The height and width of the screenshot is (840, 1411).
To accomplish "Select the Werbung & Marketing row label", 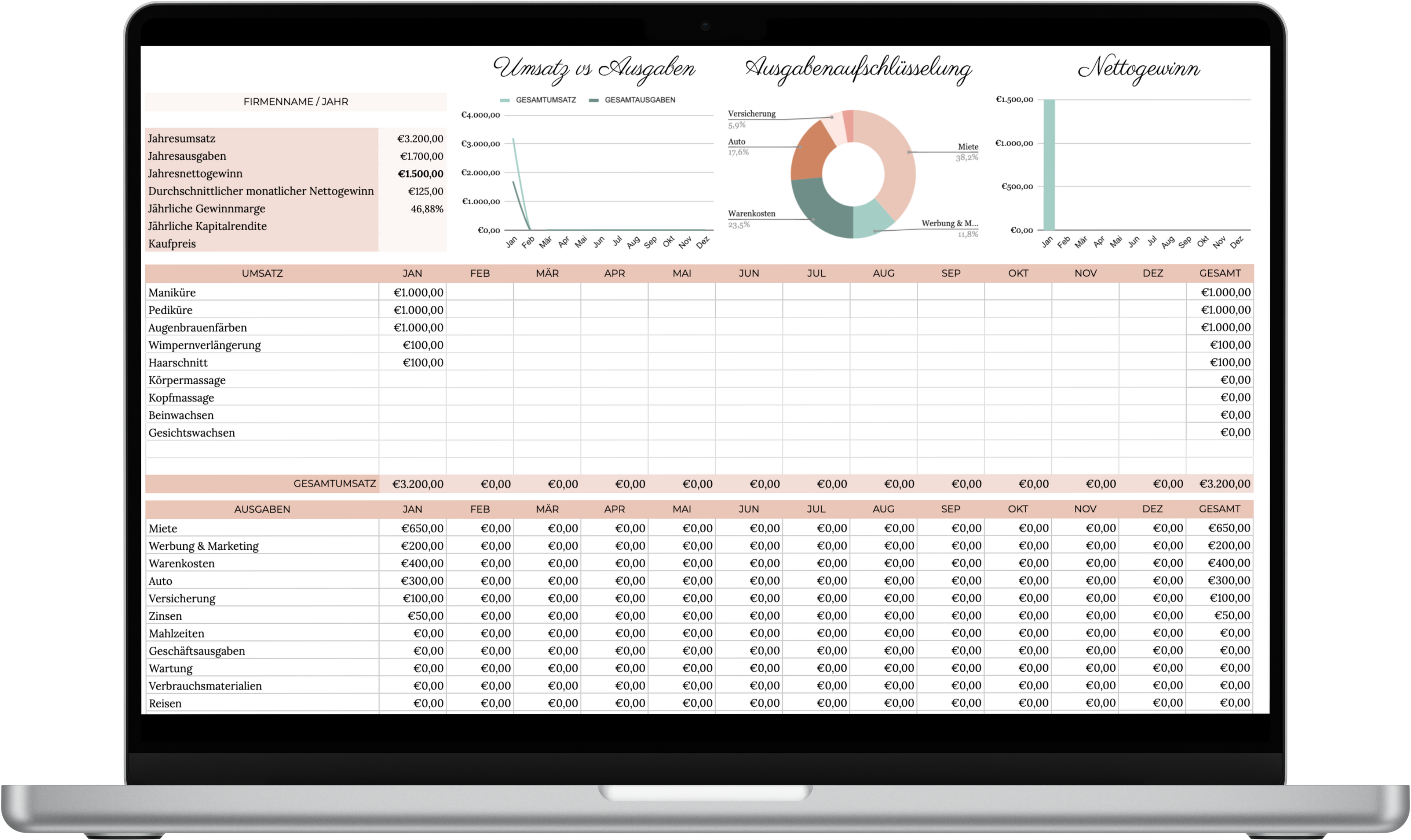I will [204, 546].
